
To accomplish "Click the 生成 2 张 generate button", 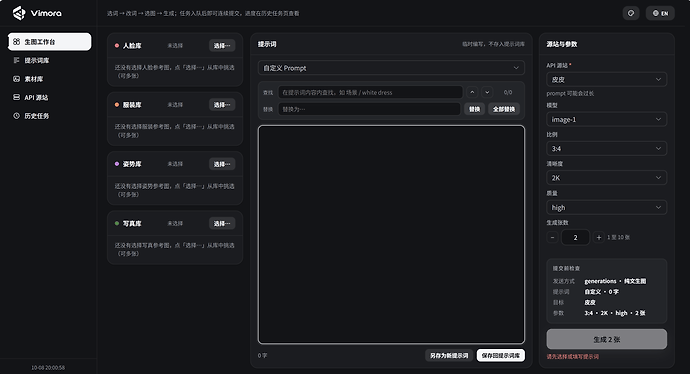I will click(606, 339).
